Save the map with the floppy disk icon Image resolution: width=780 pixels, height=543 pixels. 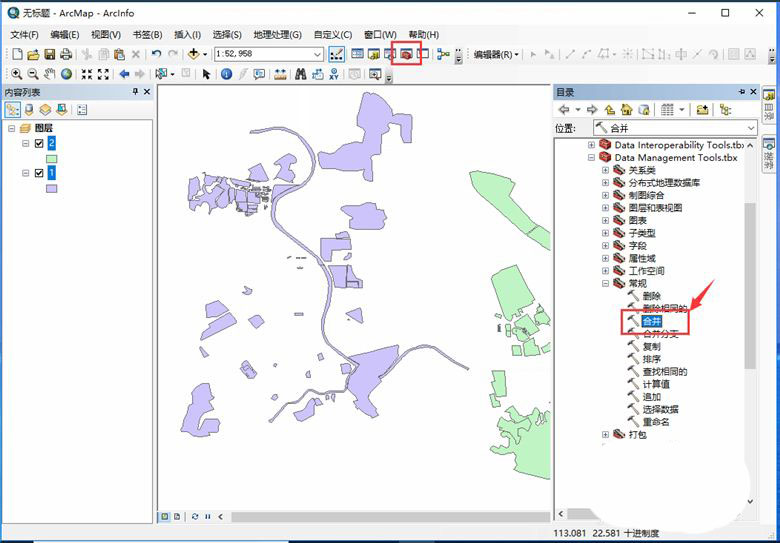[x=50, y=54]
